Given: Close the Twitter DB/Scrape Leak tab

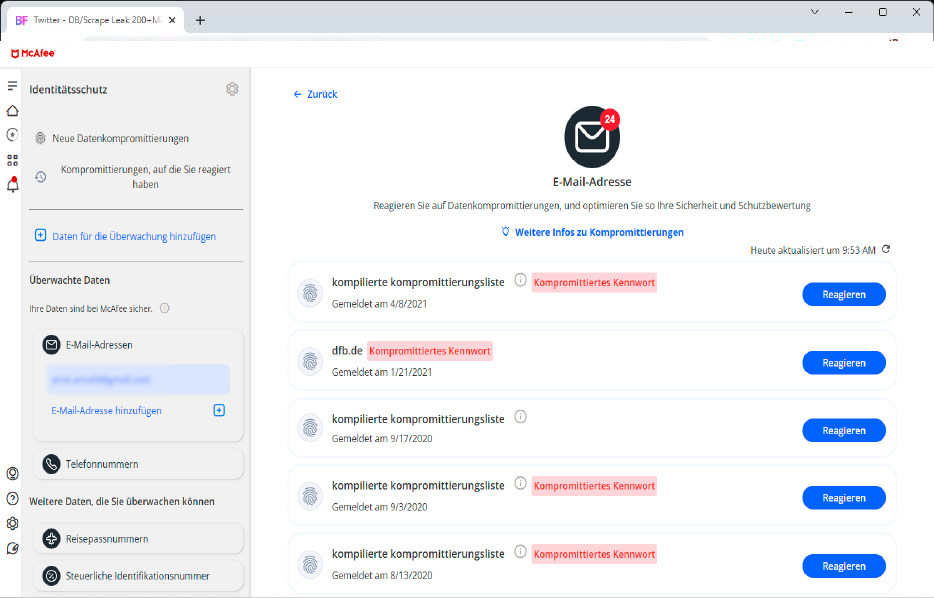Looking at the screenshot, I should tap(172, 20).
